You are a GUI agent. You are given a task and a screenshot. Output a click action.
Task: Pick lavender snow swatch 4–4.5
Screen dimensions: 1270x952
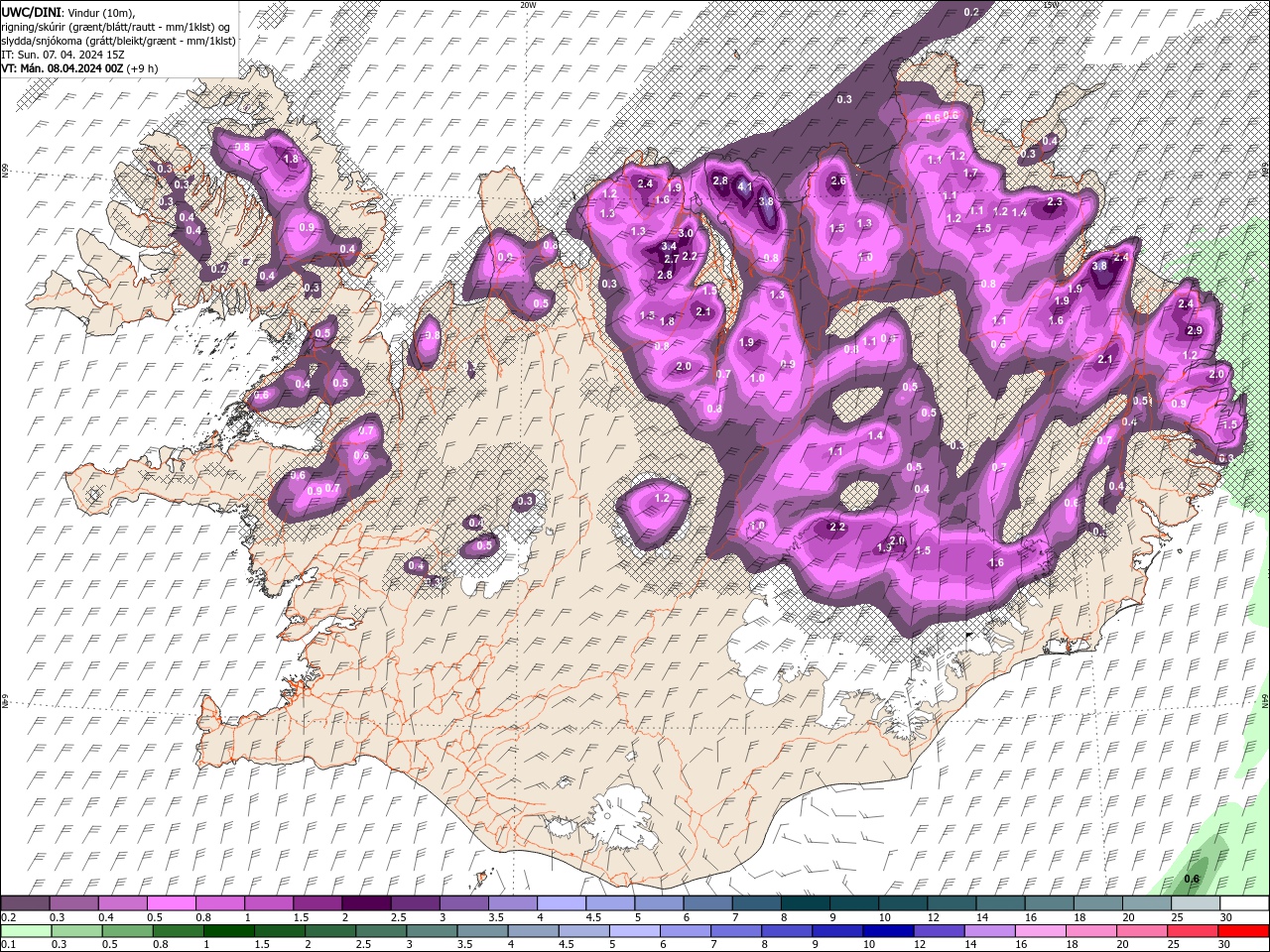(562, 903)
